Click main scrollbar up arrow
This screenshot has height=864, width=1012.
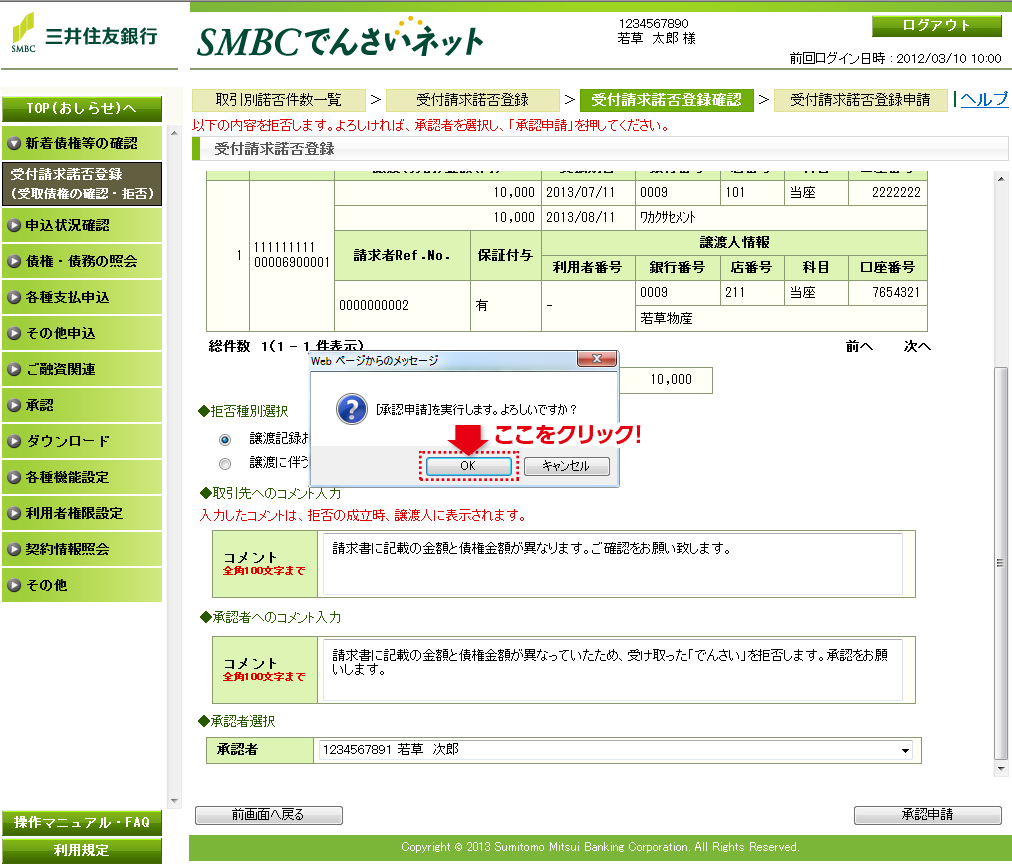coord(1001,179)
